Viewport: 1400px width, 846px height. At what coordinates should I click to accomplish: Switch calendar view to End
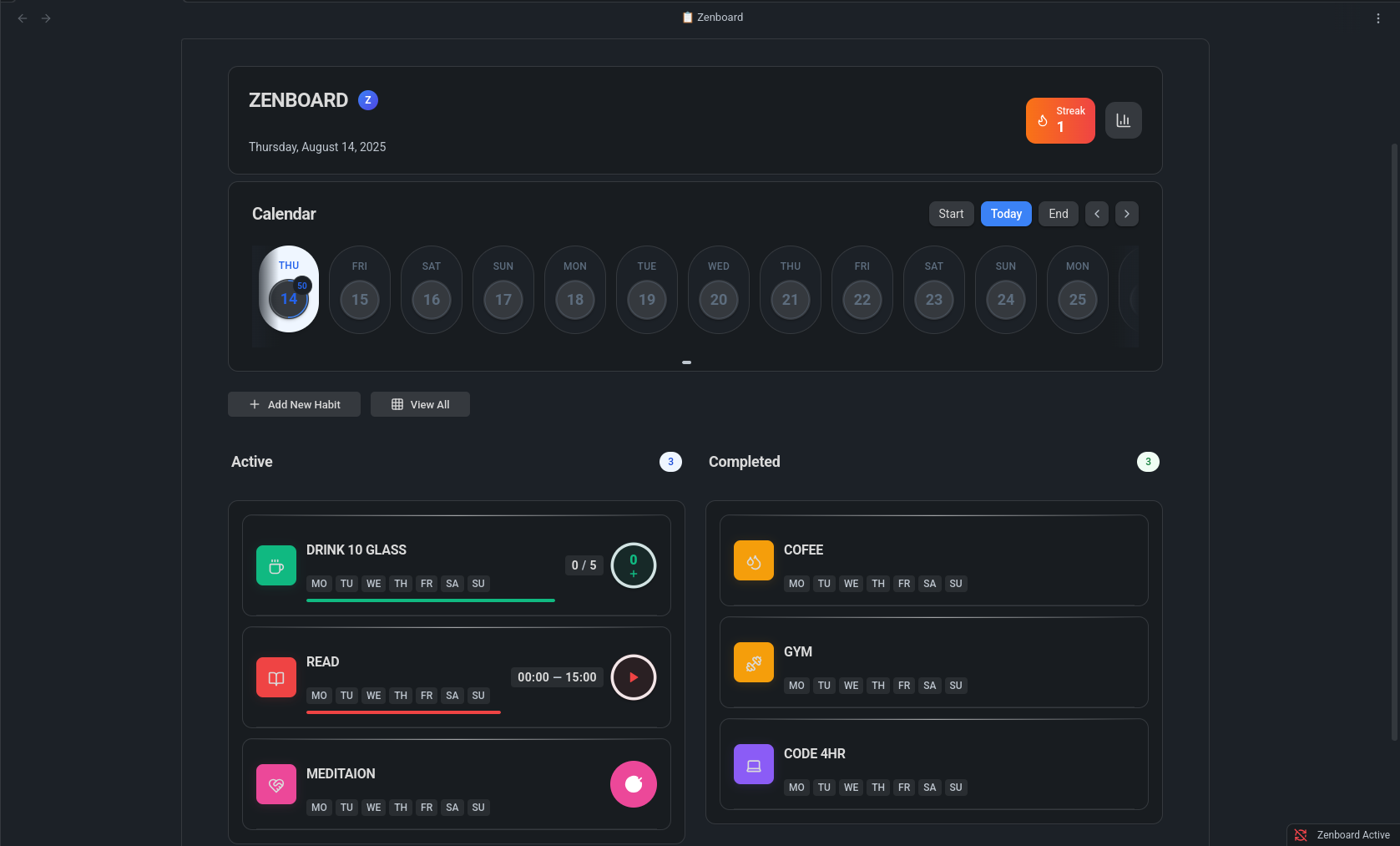pyautogui.click(x=1058, y=214)
